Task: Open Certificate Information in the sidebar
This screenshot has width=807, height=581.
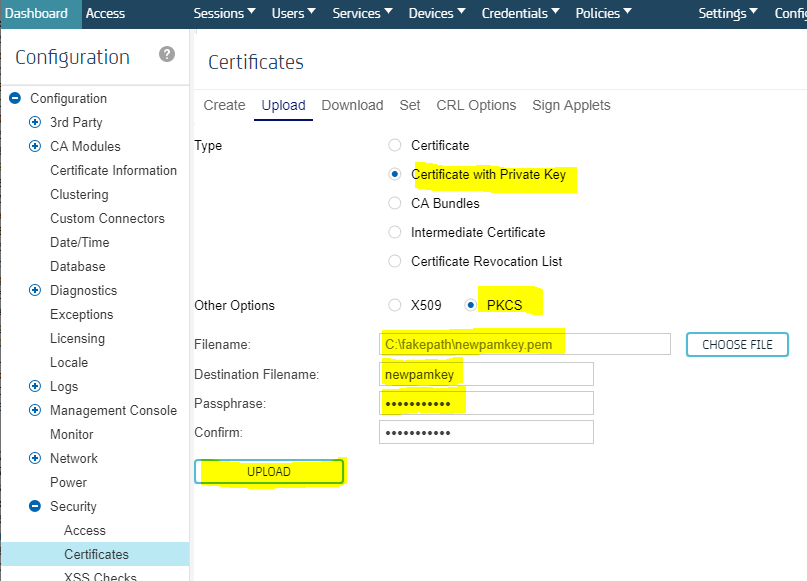Action: point(113,170)
